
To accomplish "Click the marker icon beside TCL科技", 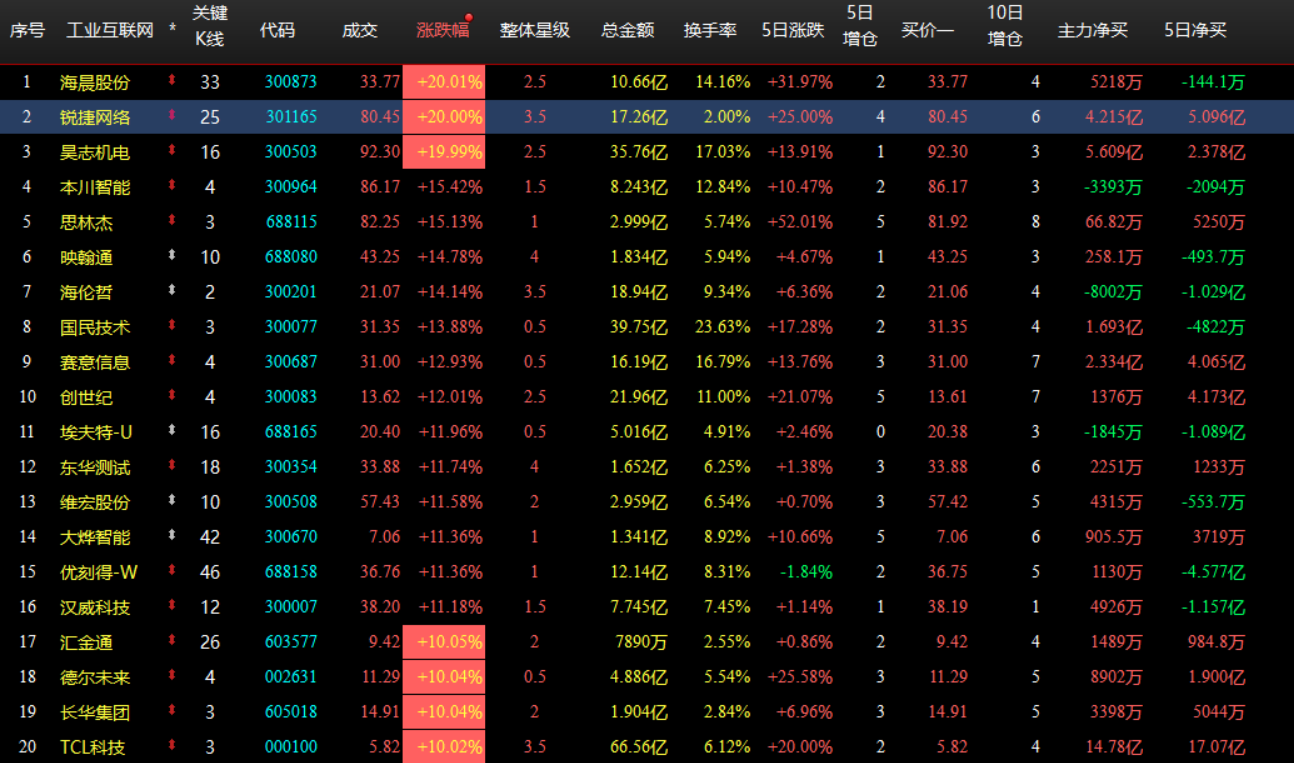I will coord(172,746).
